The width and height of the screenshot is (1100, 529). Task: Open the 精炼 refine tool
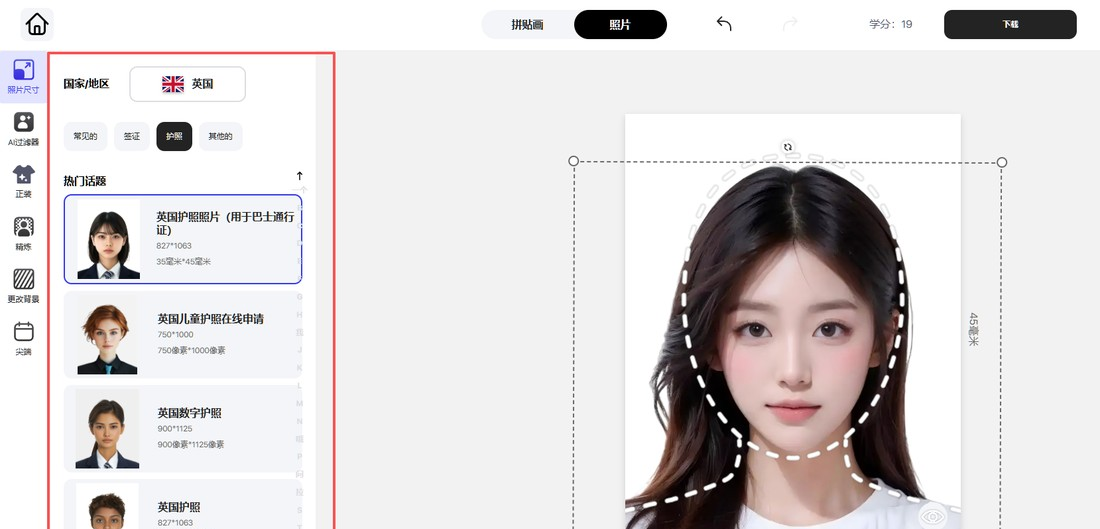(x=23, y=234)
